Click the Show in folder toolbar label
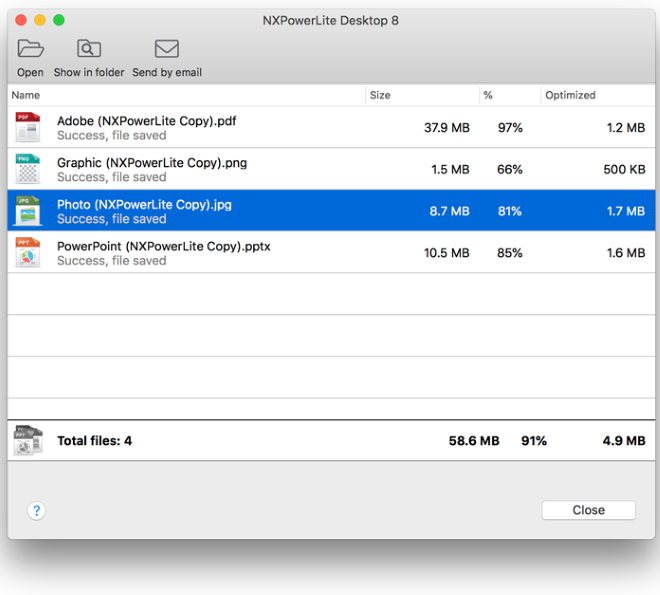Screen dimensions: 660x595 pos(89,72)
